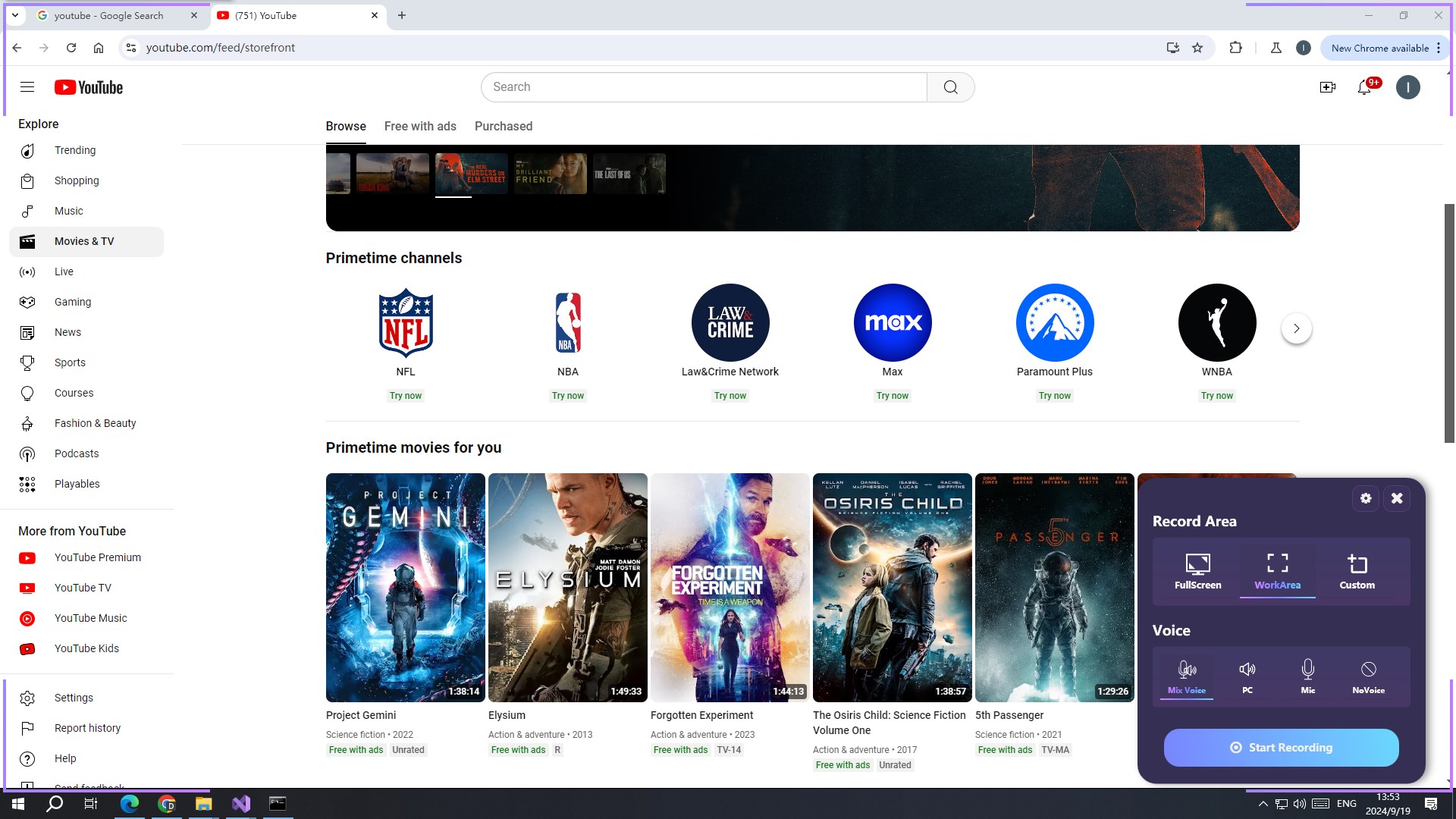Select Mic only voice option
Image resolution: width=1456 pixels, height=819 pixels.
pos(1307,676)
